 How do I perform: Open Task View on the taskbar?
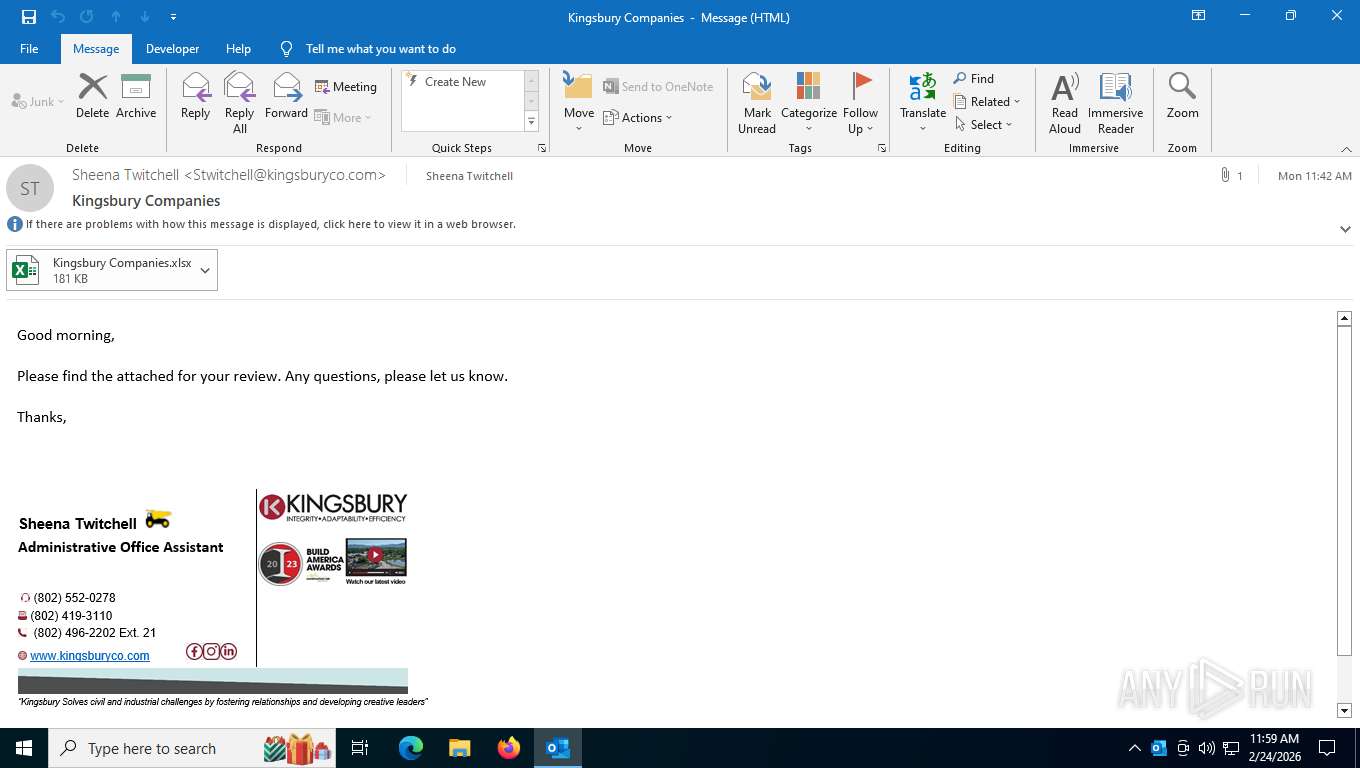(x=360, y=748)
